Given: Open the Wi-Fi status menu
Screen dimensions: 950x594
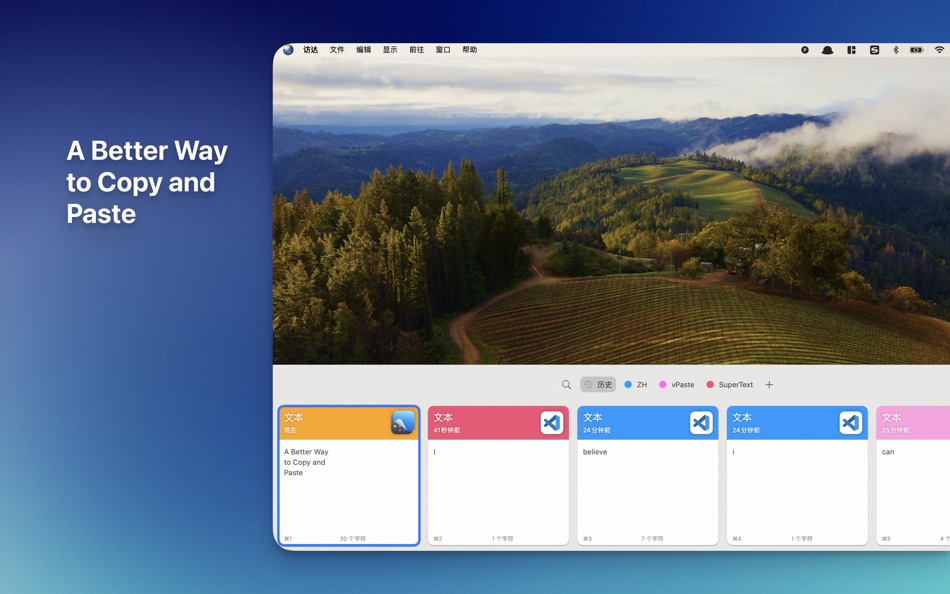Looking at the screenshot, I should (x=940, y=50).
